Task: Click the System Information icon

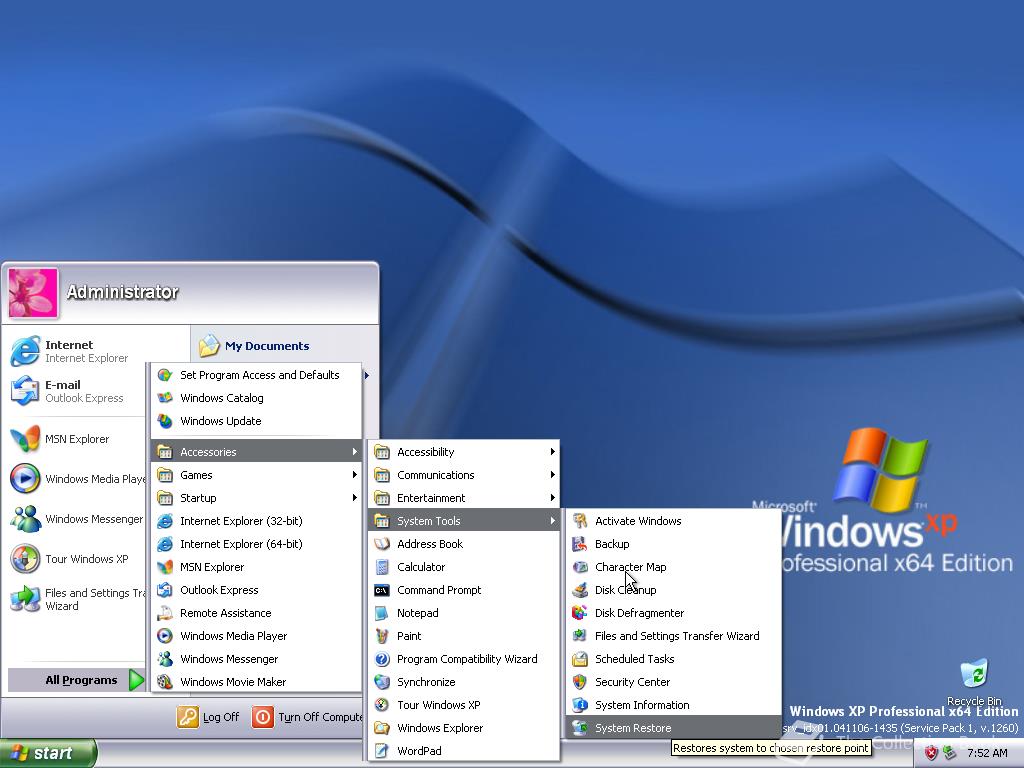Action: [579, 705]
